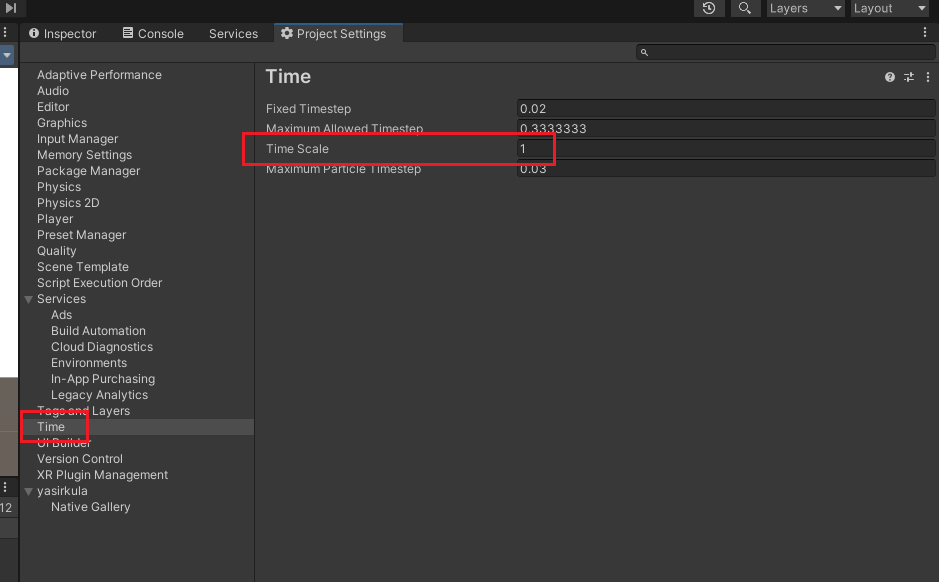
Task: Click the global search magnifier icon
Action: coord(745,8)
